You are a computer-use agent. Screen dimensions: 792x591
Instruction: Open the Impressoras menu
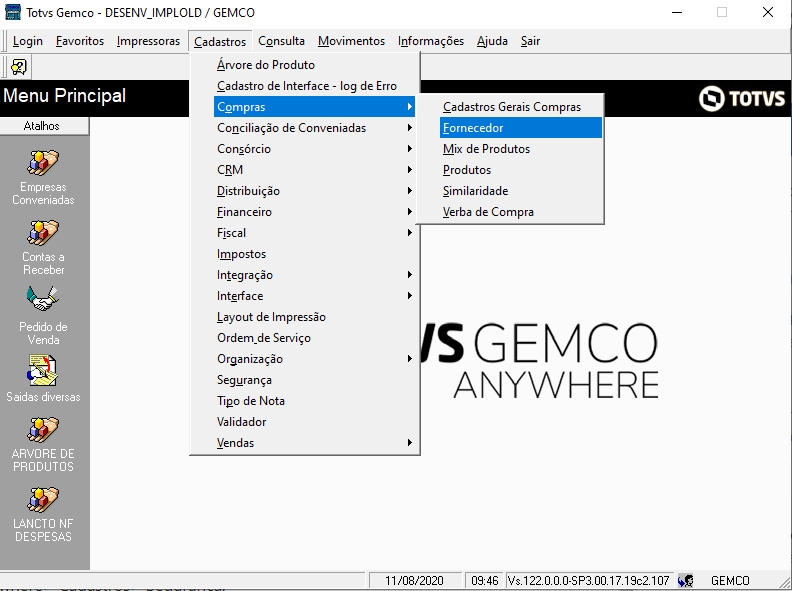(x=148, y=41)
